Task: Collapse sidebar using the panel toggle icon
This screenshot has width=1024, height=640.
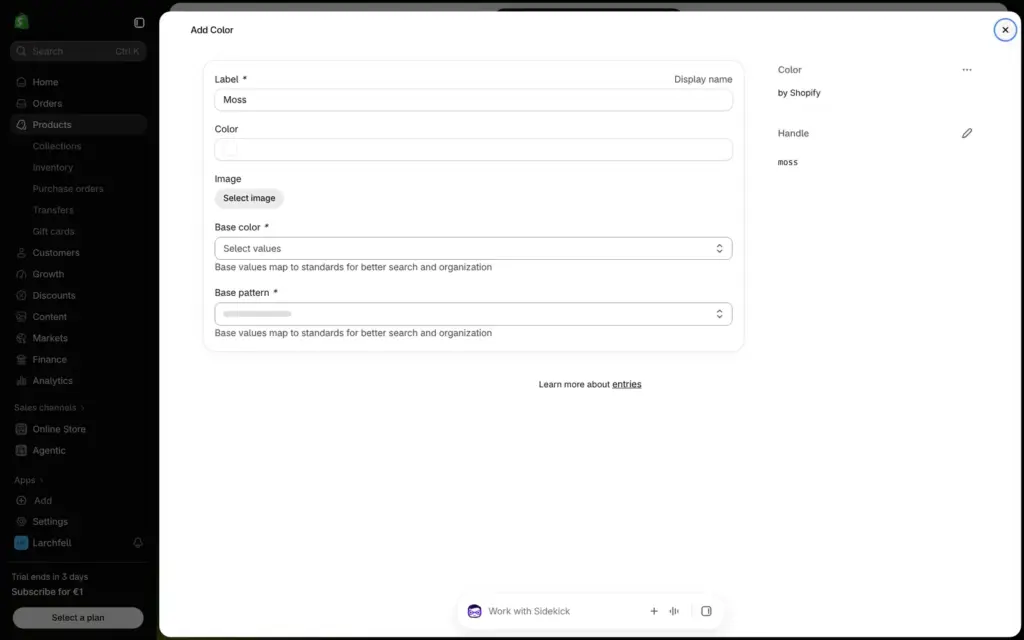Action: pos(139,23)
